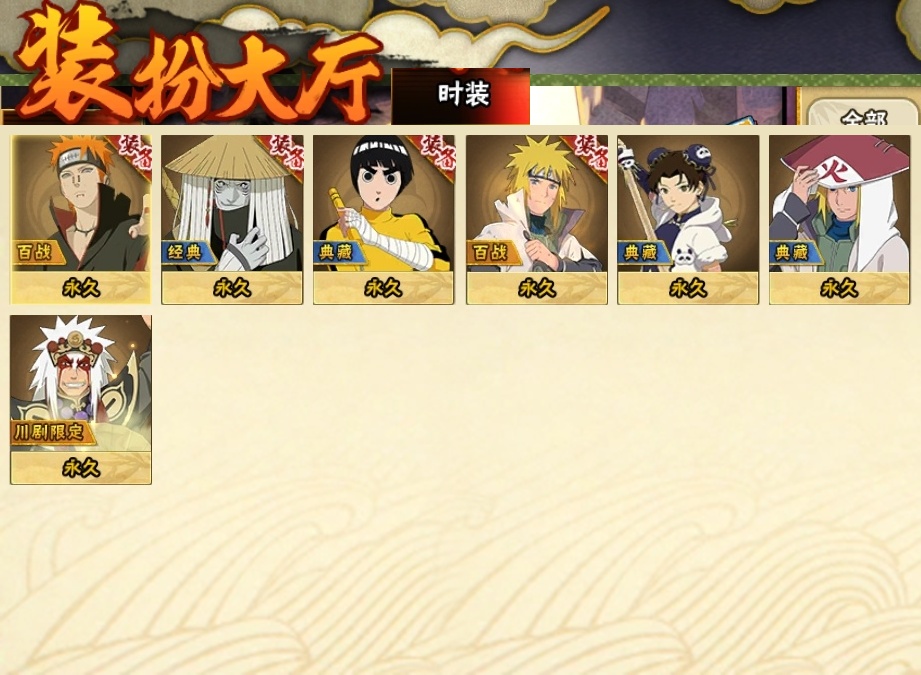Click 永久 label under Tenten costume

coord(688,288)
